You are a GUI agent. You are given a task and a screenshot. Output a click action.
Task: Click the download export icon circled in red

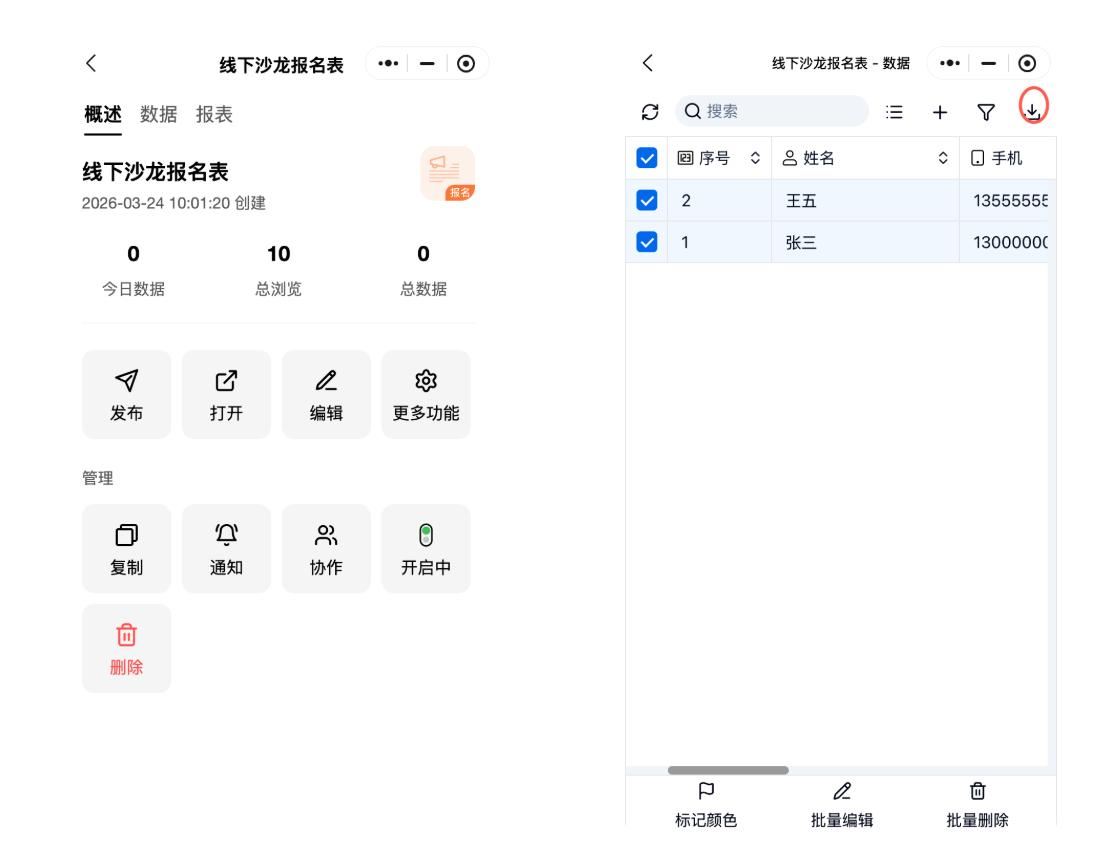[x=1033, y=111]
